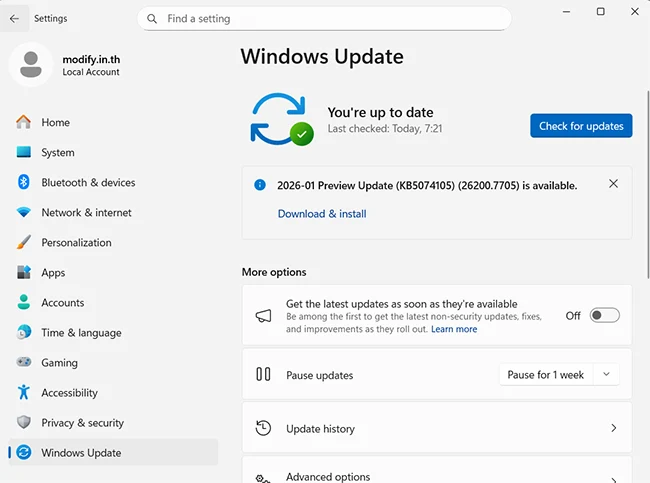Open Gaming settings
650x483 pixels.
tap(113, 363)
